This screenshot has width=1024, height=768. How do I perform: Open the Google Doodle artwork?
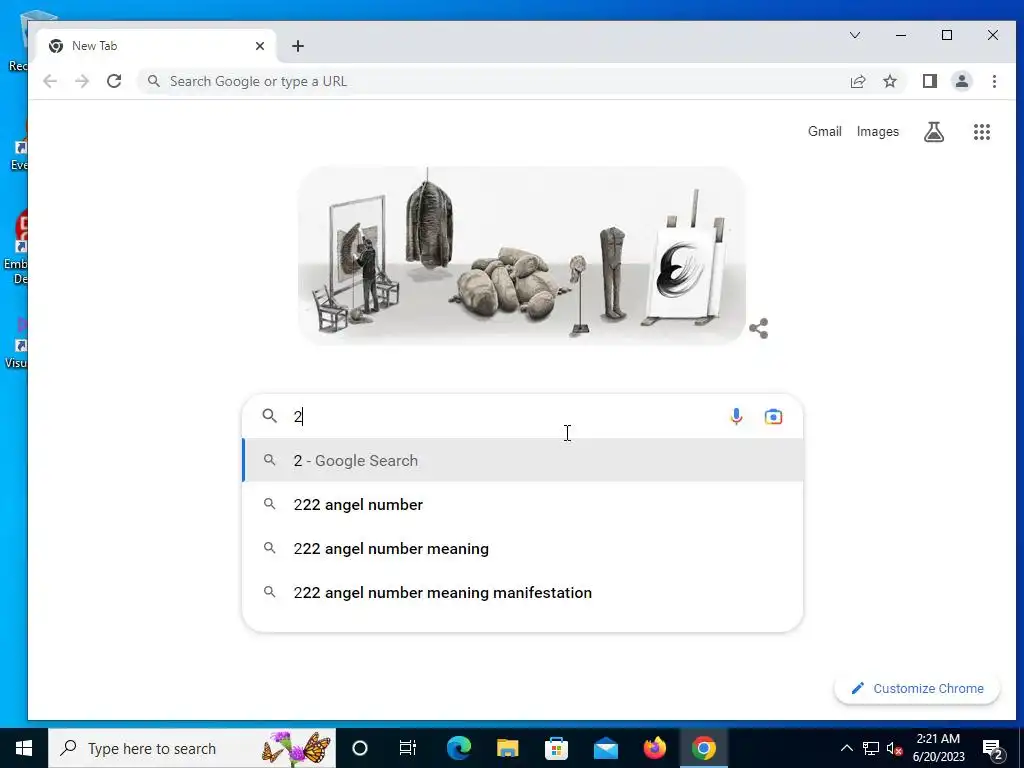(521, 255)
